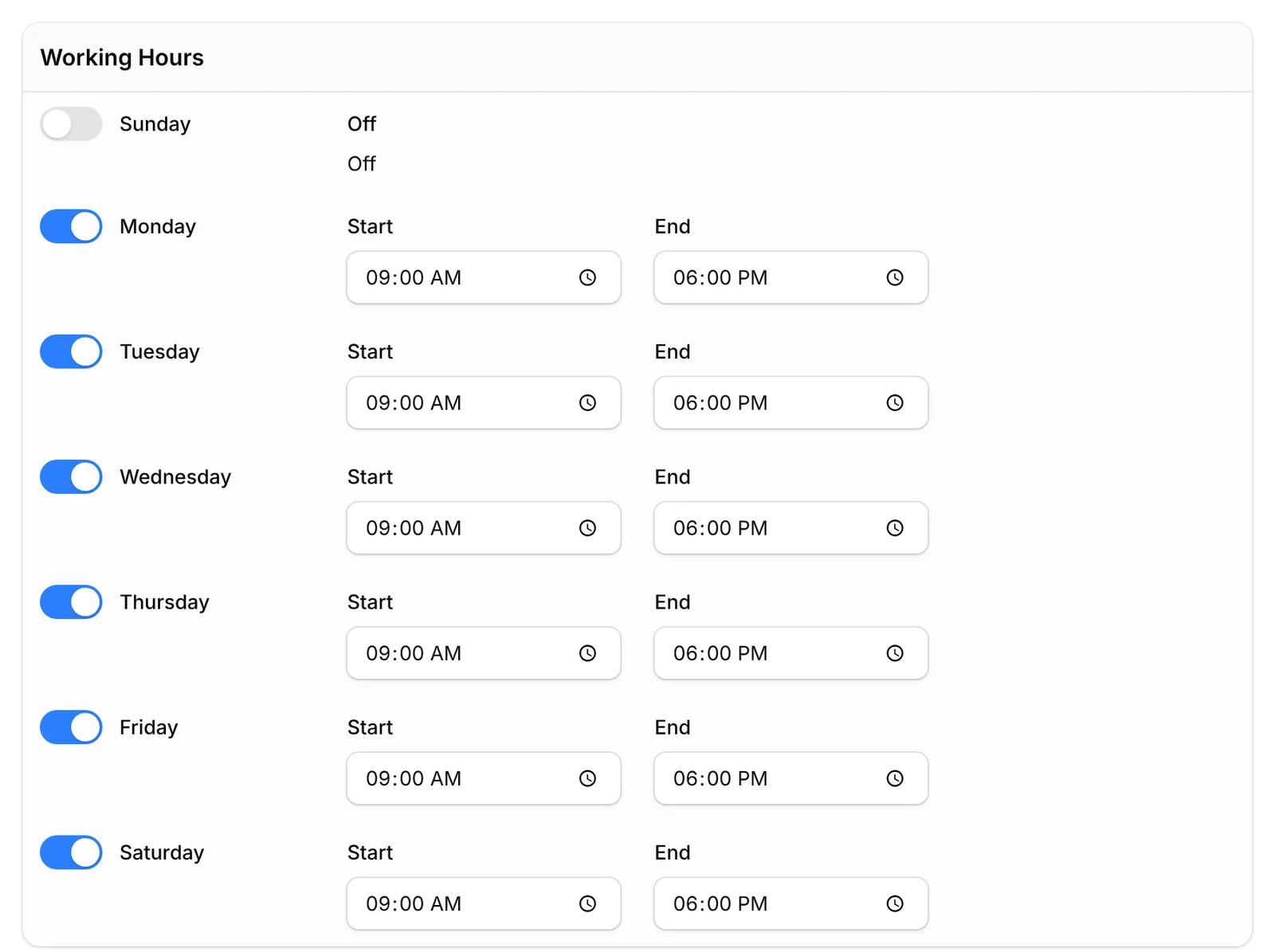Open clock picker for Monday end time
1275x952 pixels.
895,277
